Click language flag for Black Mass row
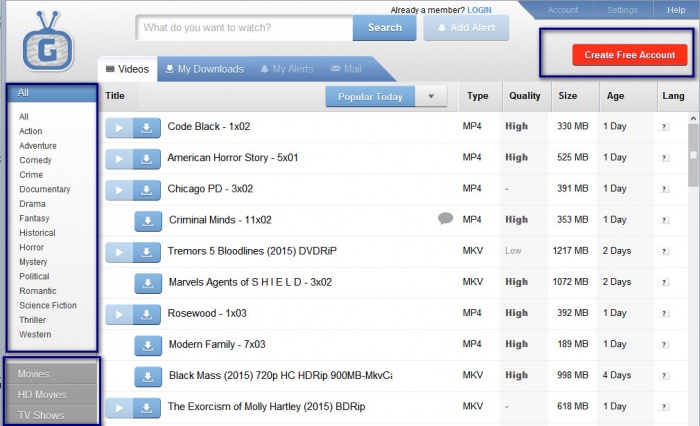Screen dimensions: 700x426 [664, 376]
